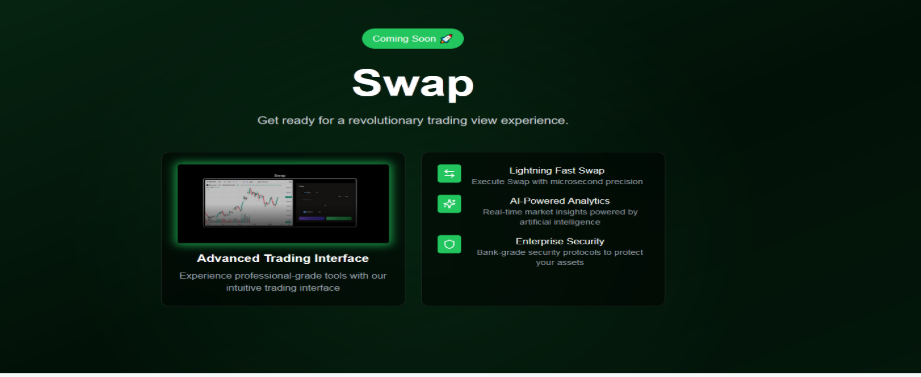Click 'Bank-grade security protocols' description

[560, 257]
